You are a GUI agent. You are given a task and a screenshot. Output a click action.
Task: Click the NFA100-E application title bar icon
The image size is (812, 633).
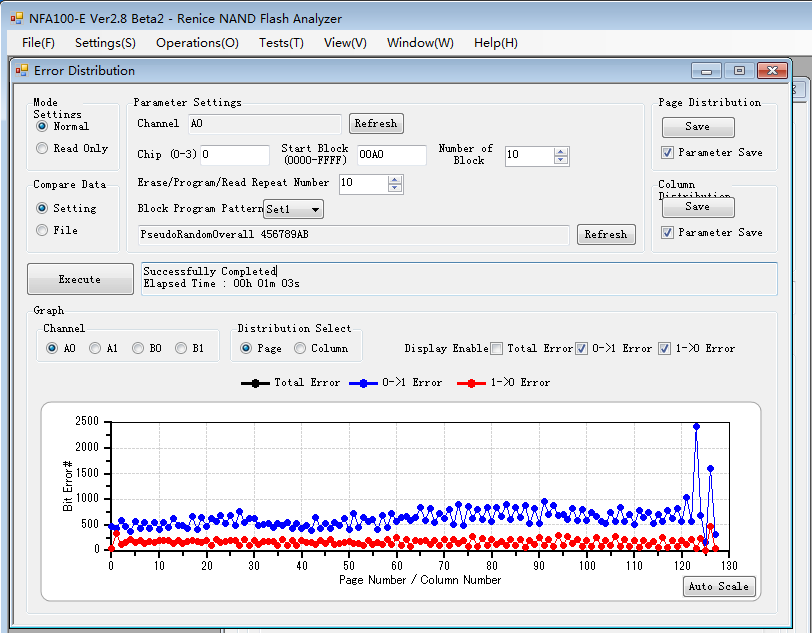click(17, 19)
